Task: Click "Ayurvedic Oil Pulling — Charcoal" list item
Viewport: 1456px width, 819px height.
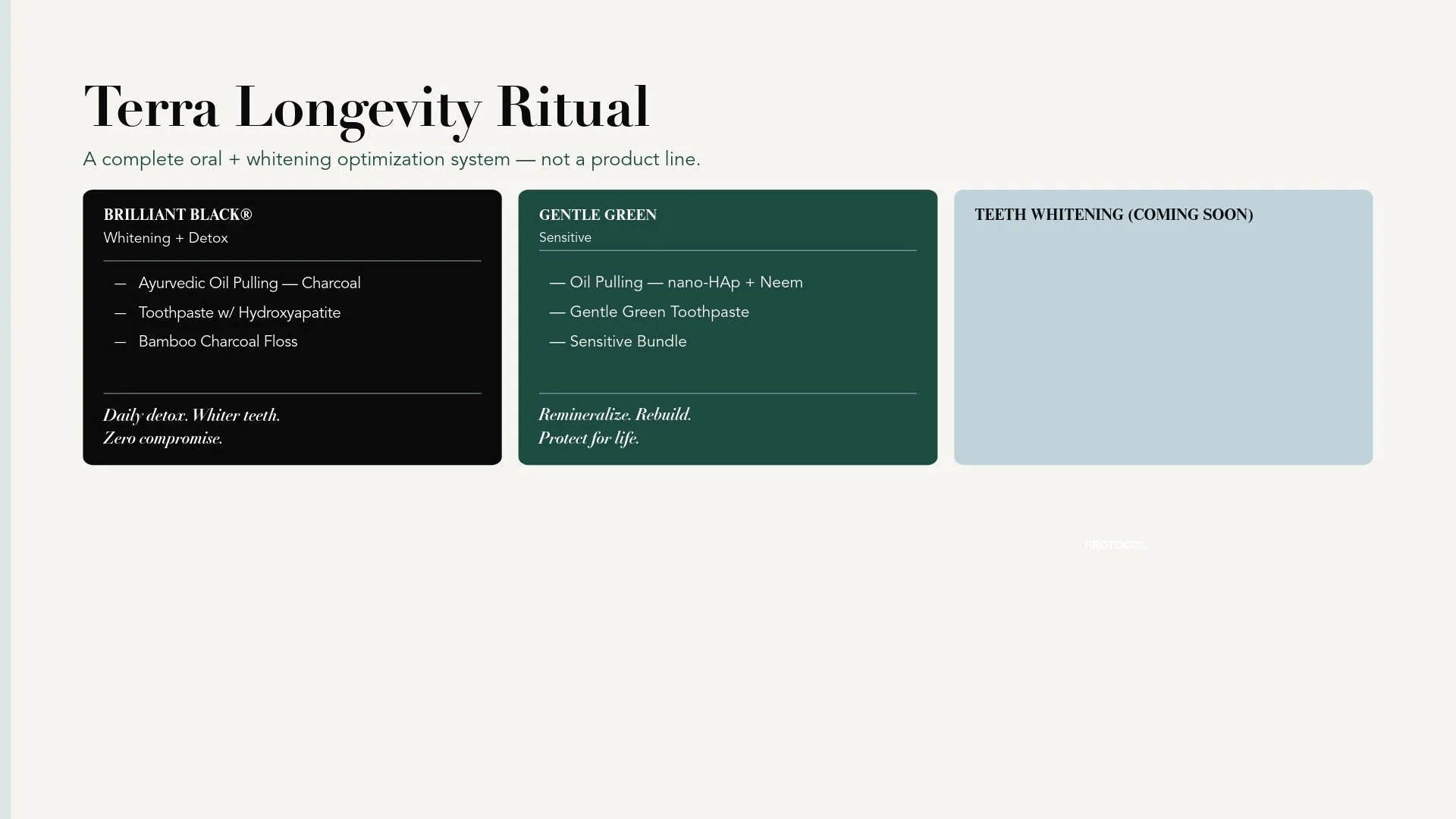Action: coord(249,283)
